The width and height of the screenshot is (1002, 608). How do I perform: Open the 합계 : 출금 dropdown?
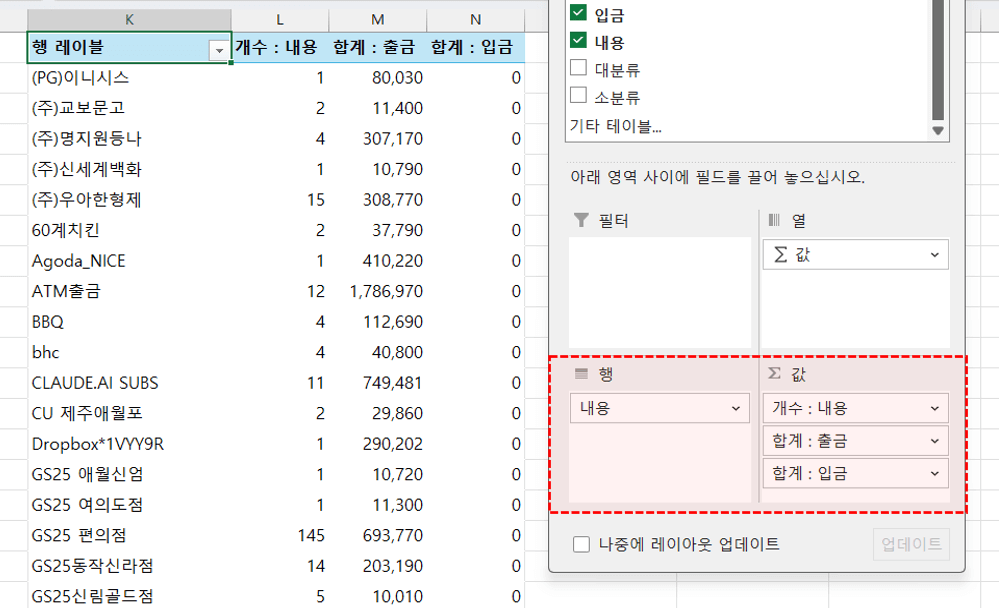pos(933,440)
